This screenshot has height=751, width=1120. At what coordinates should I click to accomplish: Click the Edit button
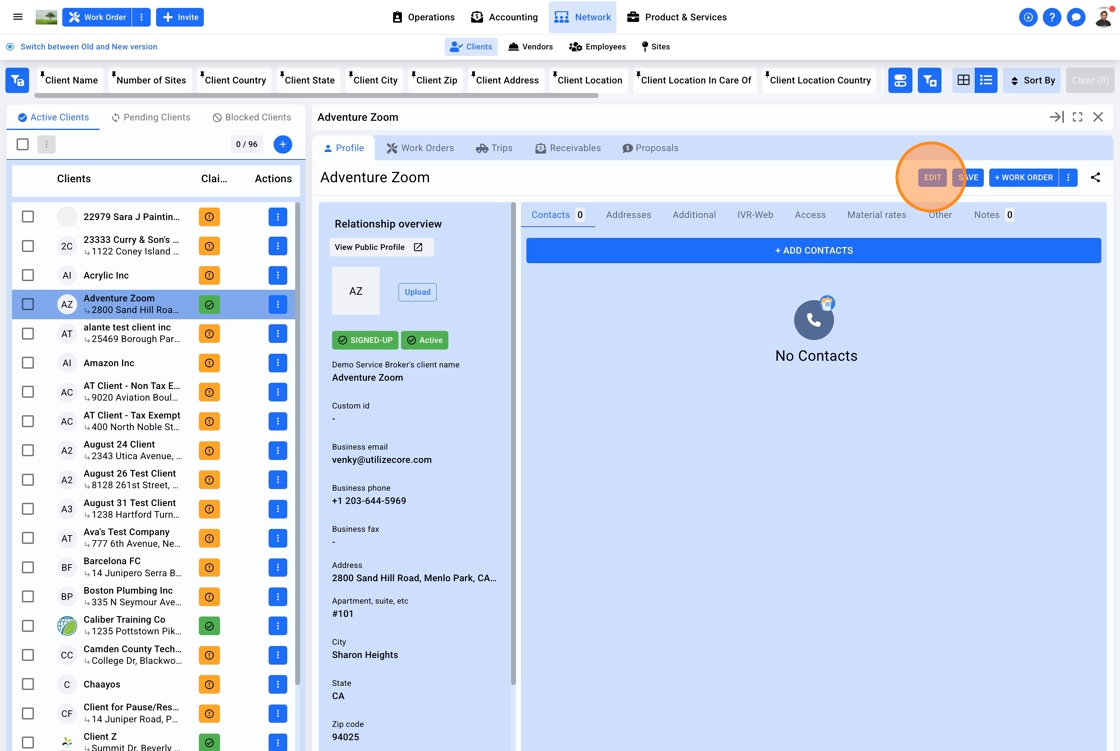click(932, 177)
